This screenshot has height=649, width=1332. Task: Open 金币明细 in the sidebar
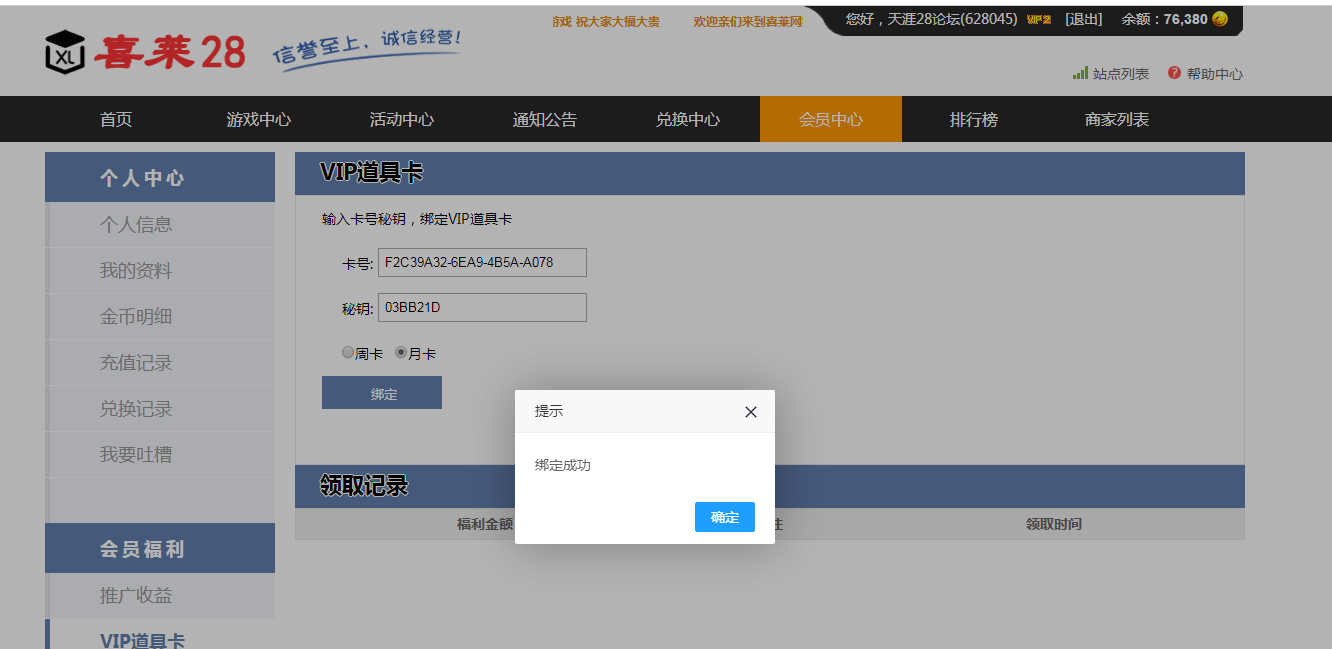pyautogui.click(x=136, y=317)
